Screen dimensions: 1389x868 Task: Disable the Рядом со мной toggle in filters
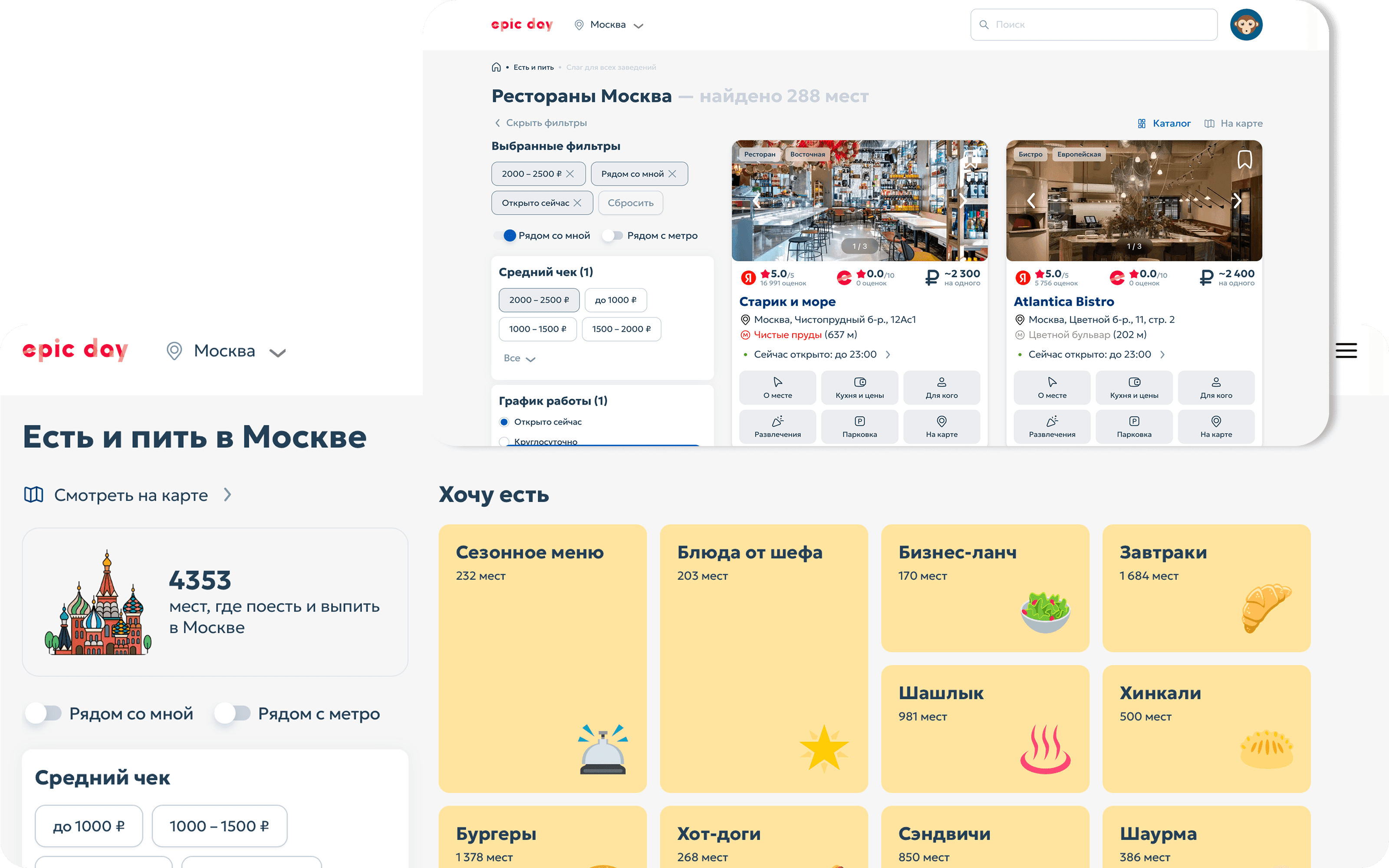click(505, 236)
